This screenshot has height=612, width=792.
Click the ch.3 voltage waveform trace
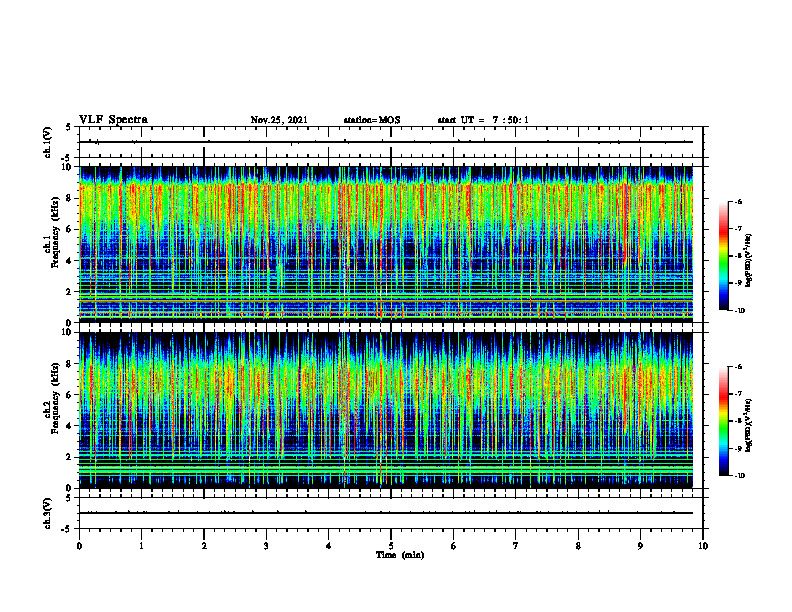[x=386, y=513]
